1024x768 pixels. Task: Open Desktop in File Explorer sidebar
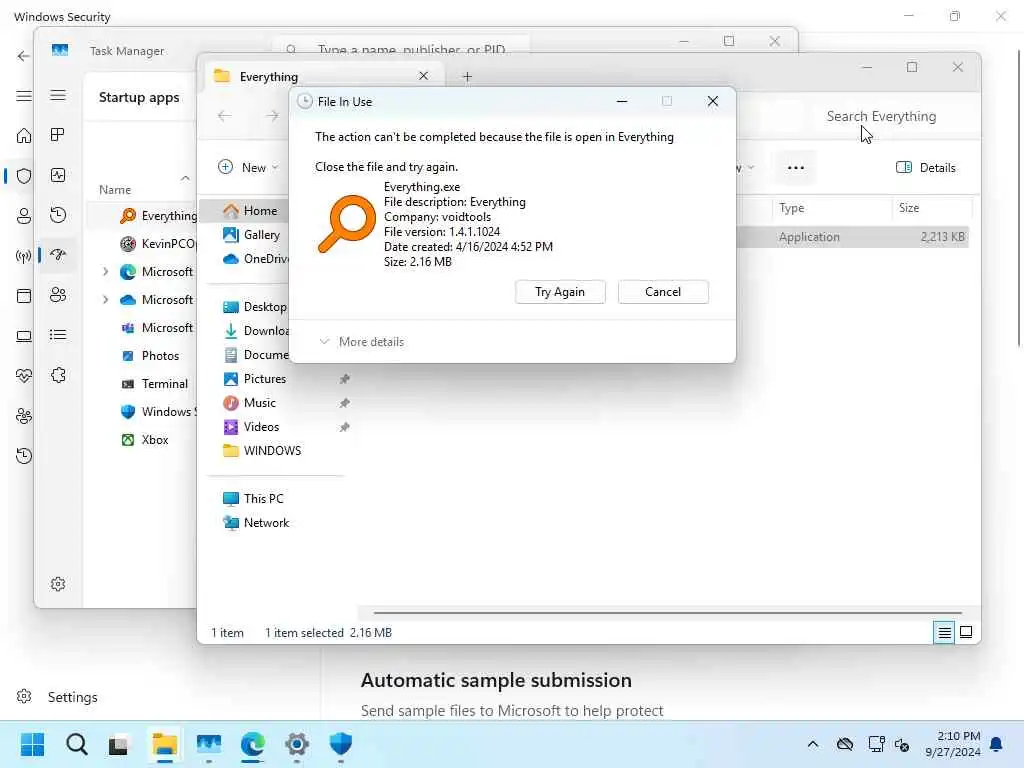(255, 306)
